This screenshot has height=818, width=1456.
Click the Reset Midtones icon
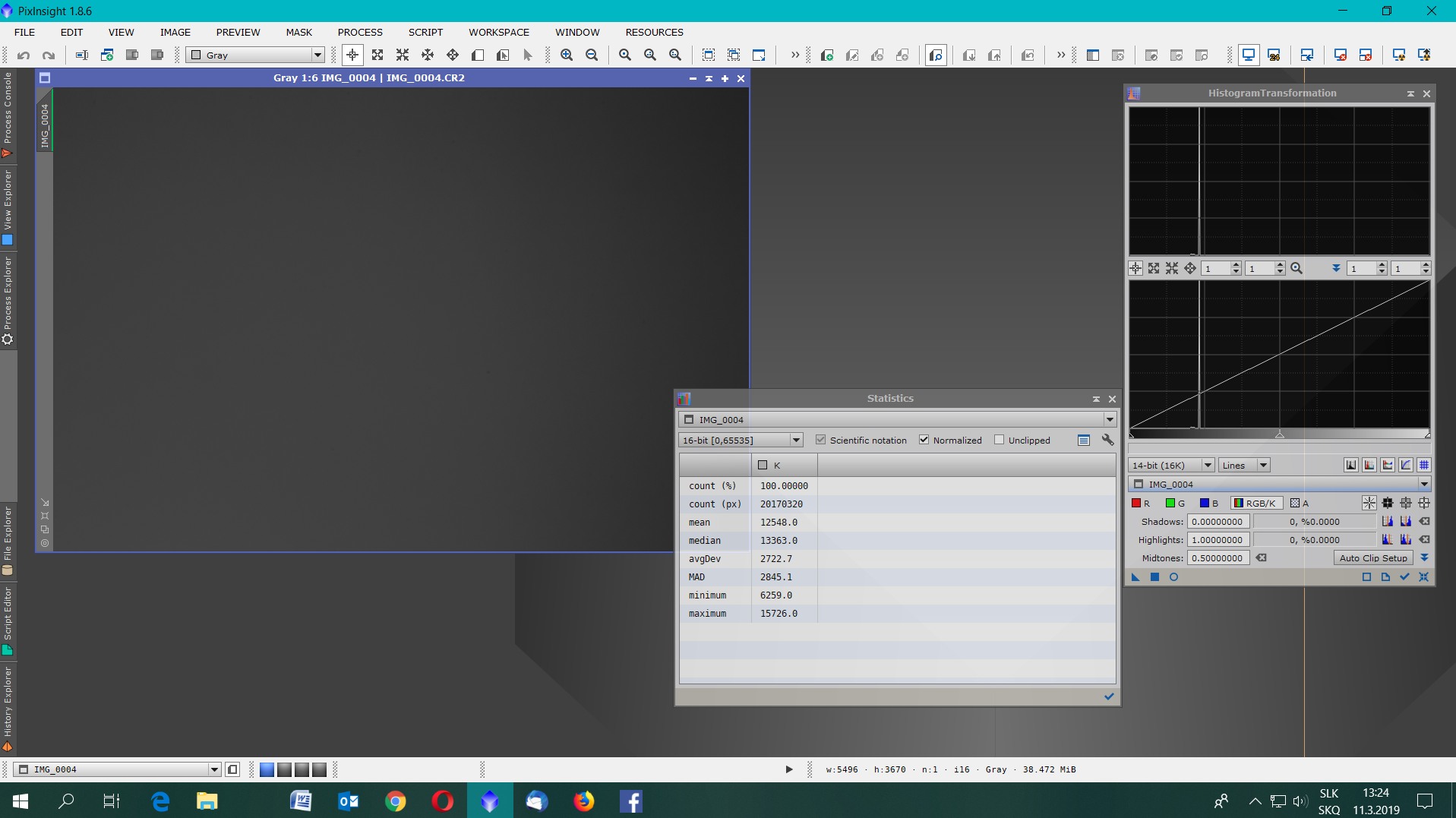point(1262,557)
